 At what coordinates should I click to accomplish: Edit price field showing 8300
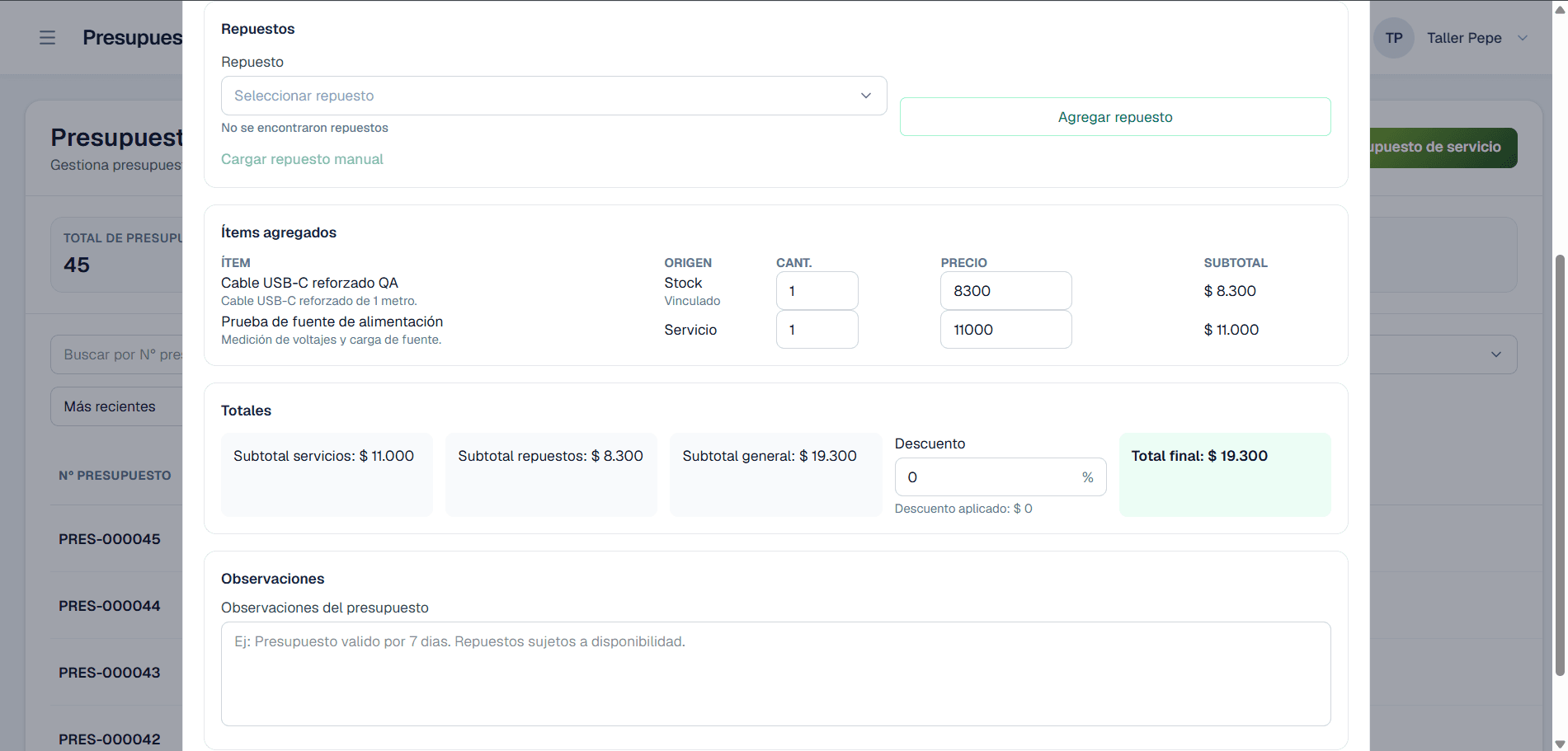pyautogui.click(x=1005, y=291)
